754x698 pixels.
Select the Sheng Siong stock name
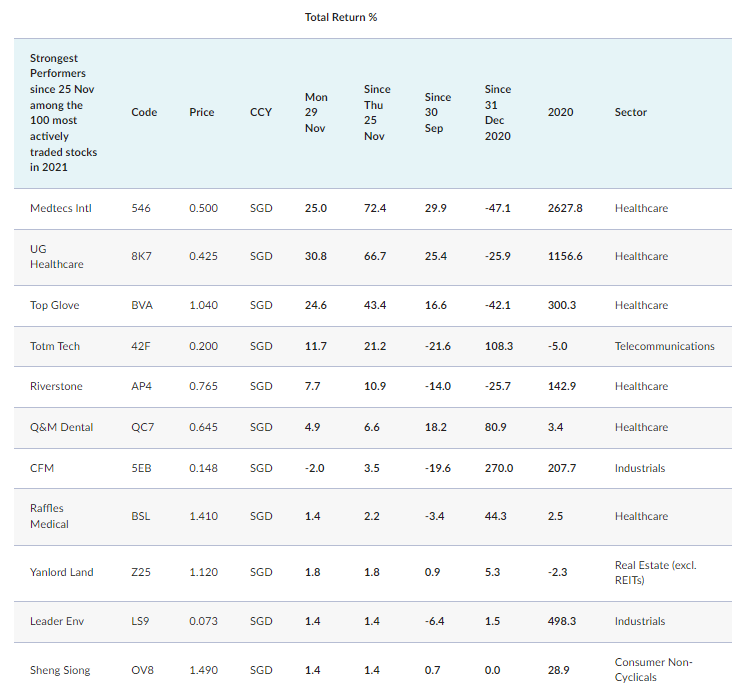coord(60,670)
